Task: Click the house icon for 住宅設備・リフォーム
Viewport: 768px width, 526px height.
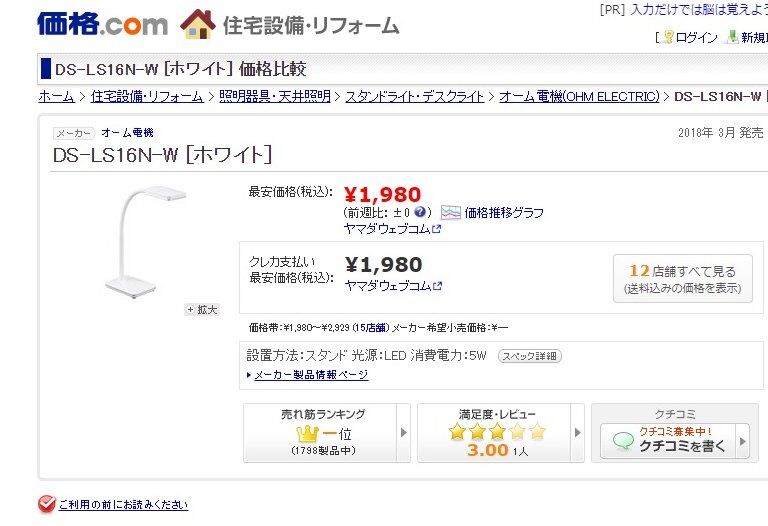Action: coord(198,24)
